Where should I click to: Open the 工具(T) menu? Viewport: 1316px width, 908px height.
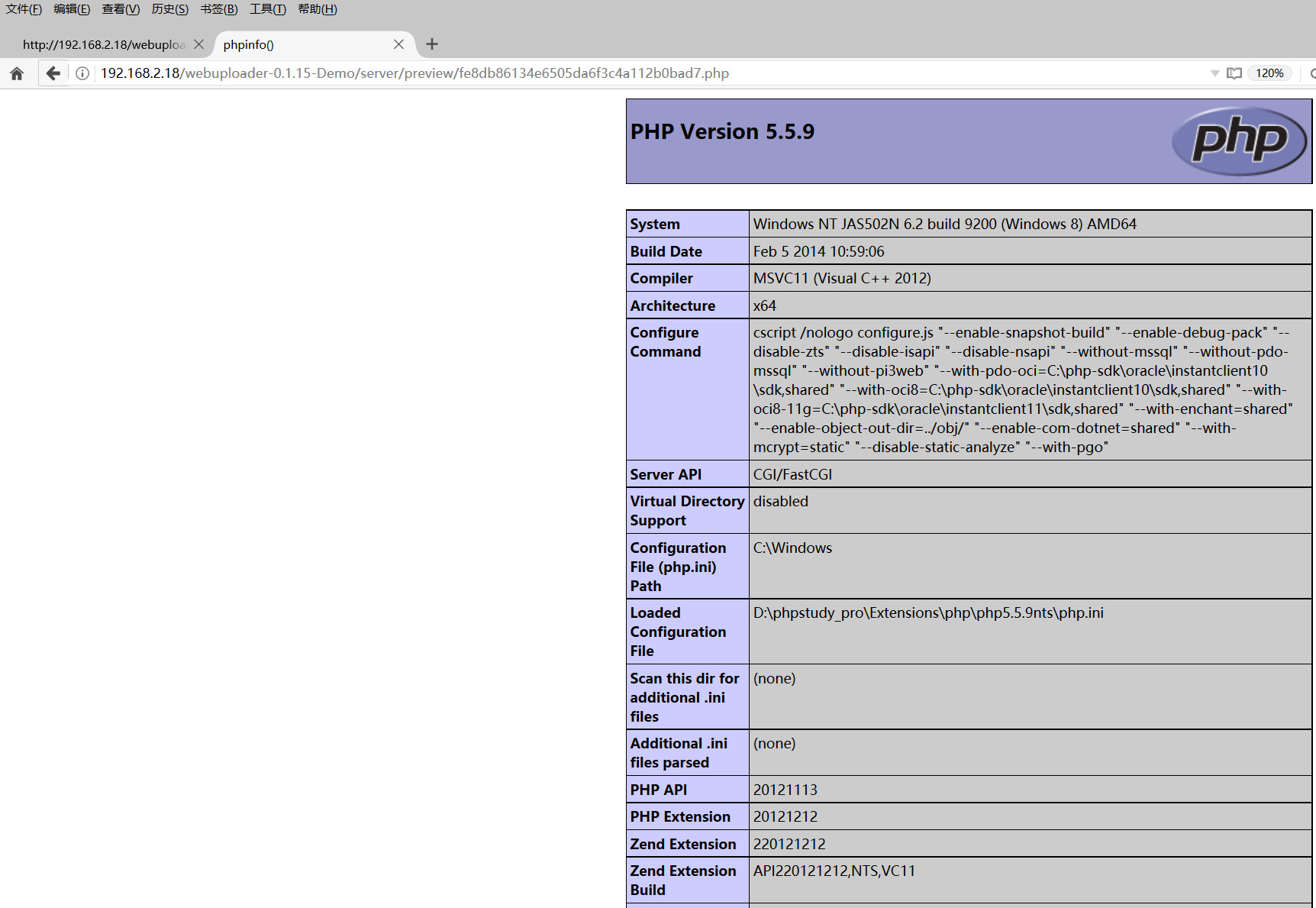point(268,9)
